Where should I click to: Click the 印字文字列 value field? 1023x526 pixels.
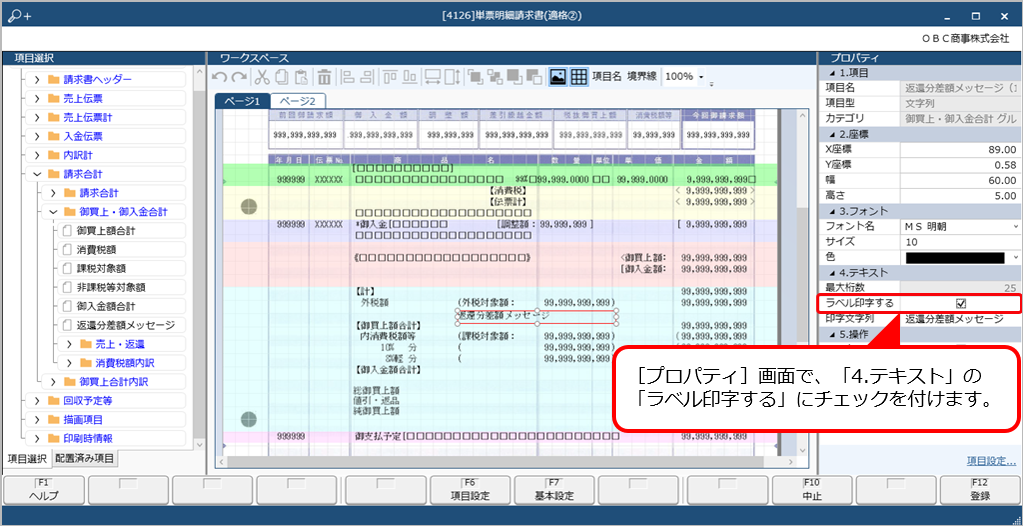(960, 318)
